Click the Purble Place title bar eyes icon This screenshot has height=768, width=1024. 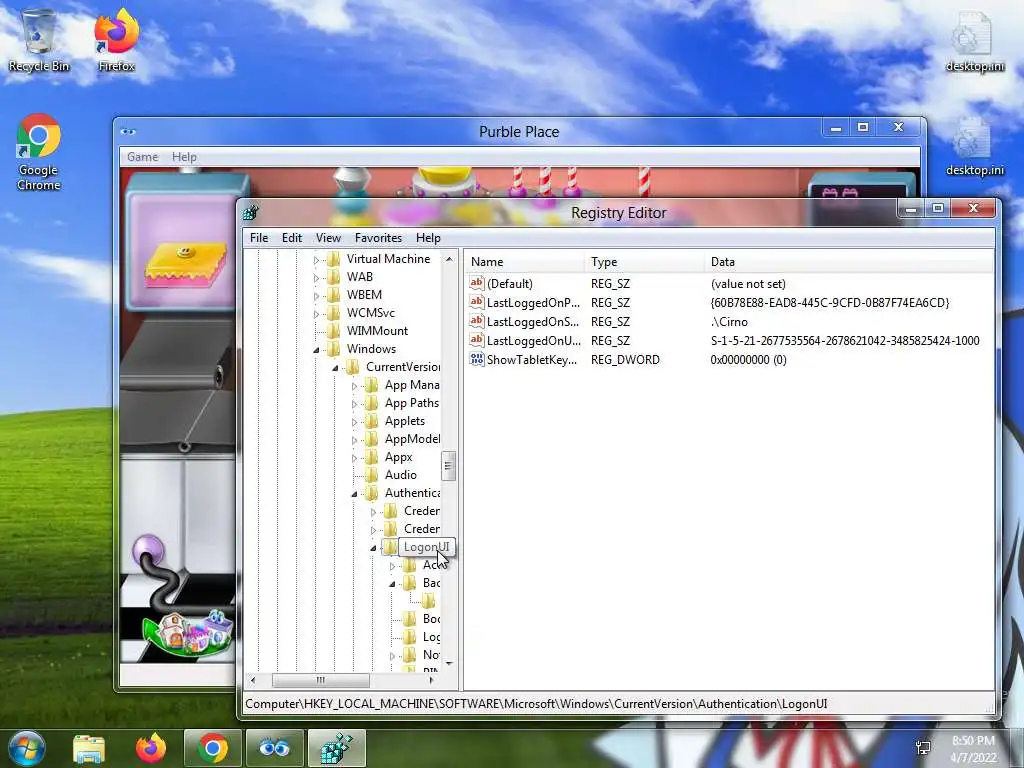128,131
